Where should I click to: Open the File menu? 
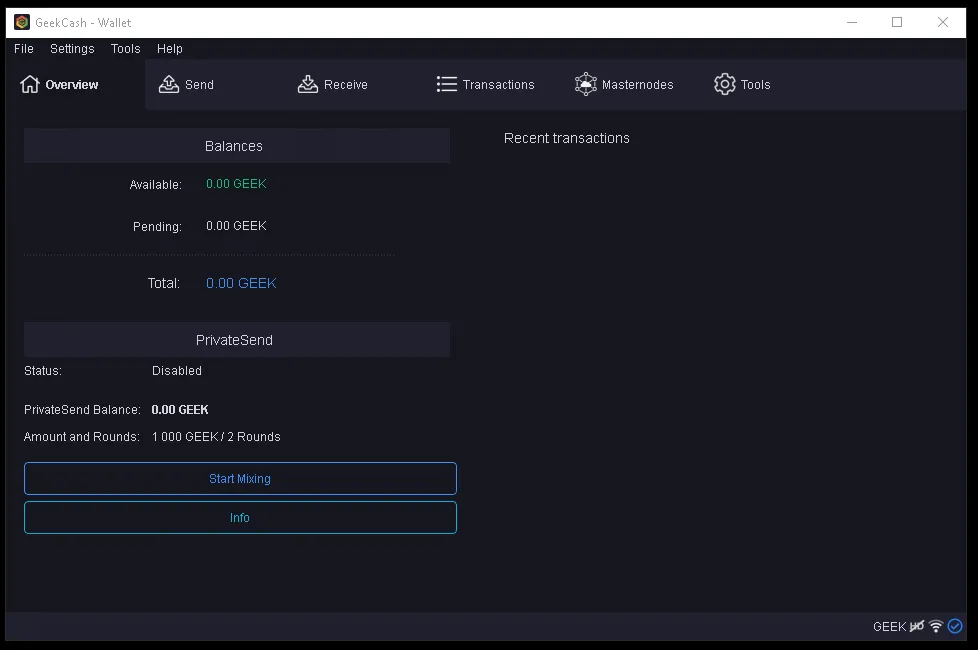point(24,49)
